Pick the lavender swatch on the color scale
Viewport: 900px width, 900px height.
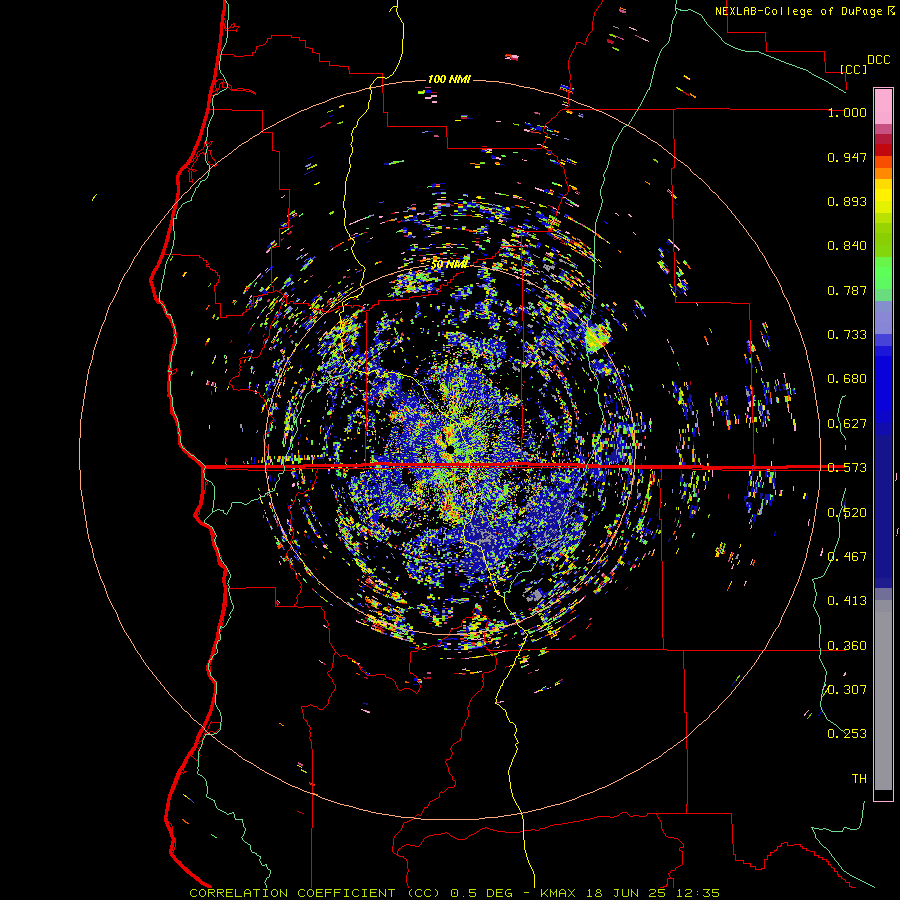click(x=883, y=317)
